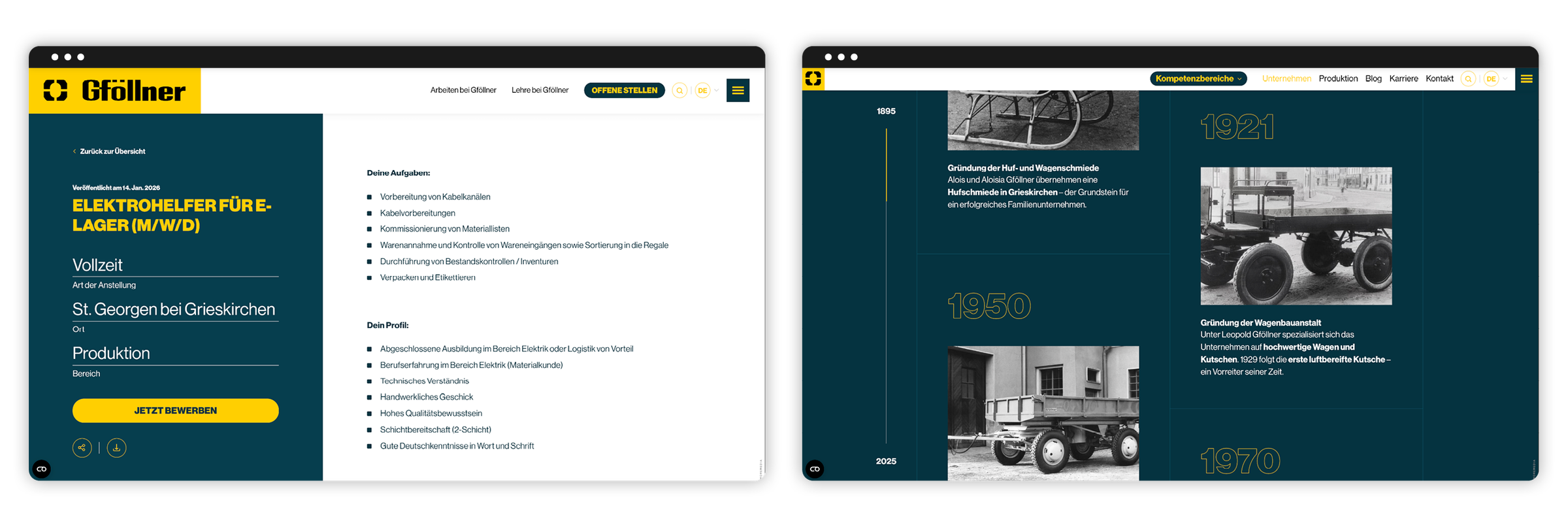
Task: Click the Jetzt Bewerben button
Action: coord(175,411)
